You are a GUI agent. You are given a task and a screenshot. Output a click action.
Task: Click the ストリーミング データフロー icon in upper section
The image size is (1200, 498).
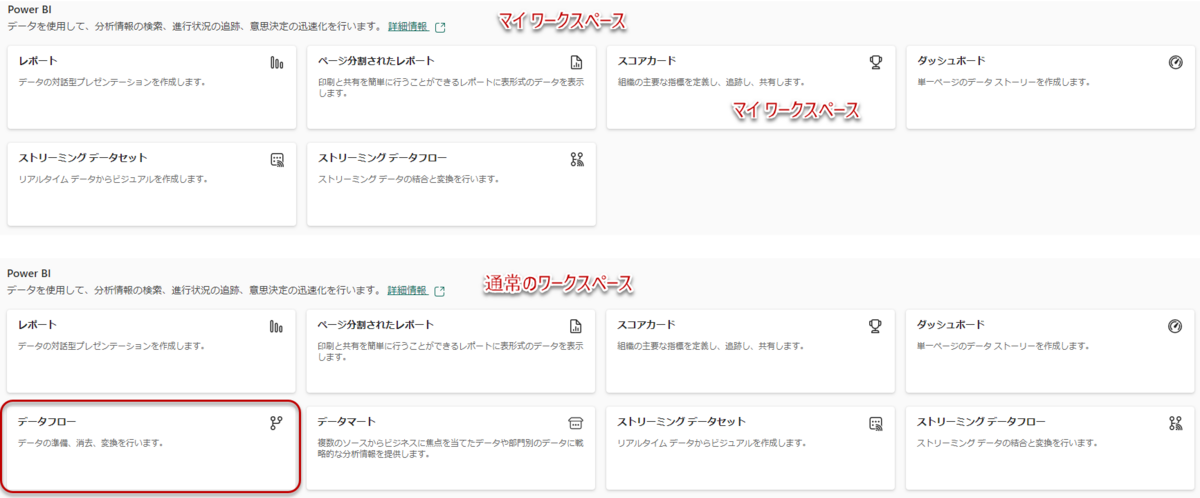[x=576, y=159]
